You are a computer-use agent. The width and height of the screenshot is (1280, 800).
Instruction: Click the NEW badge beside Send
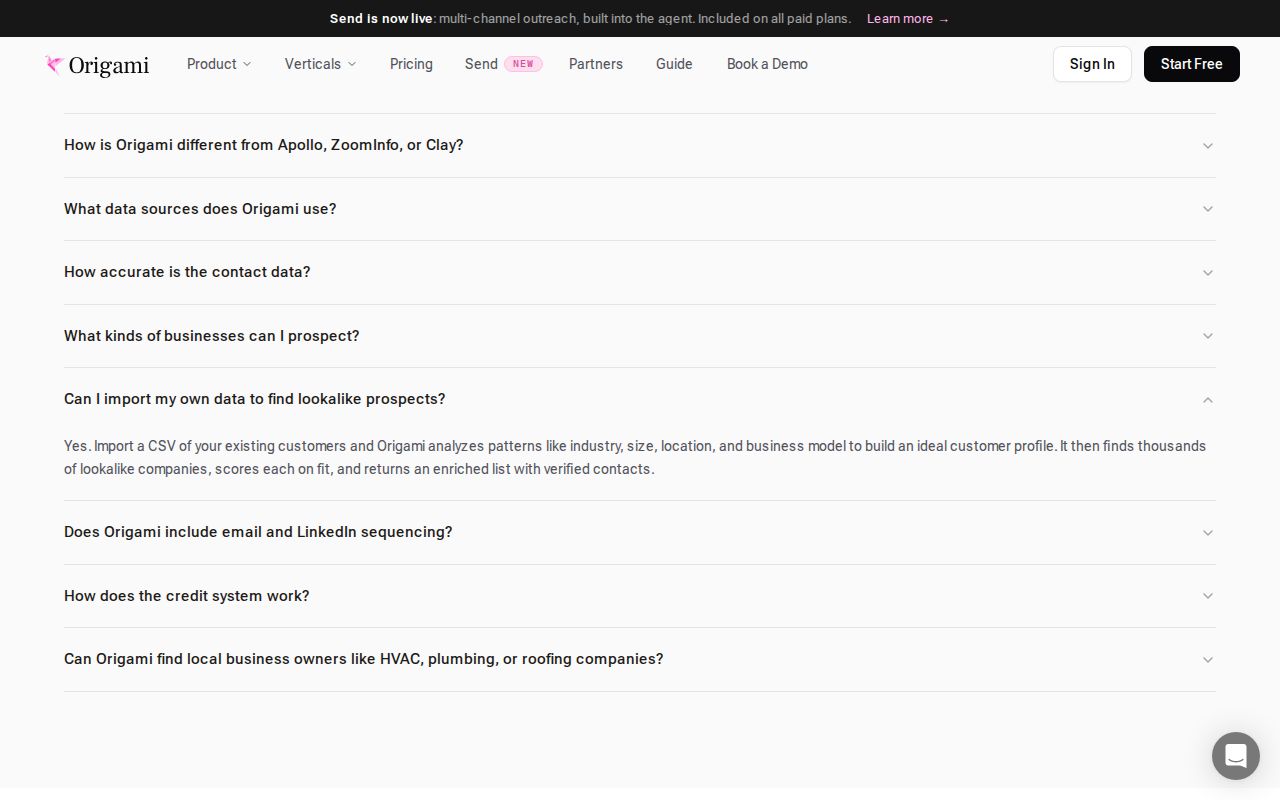(523, 64)
